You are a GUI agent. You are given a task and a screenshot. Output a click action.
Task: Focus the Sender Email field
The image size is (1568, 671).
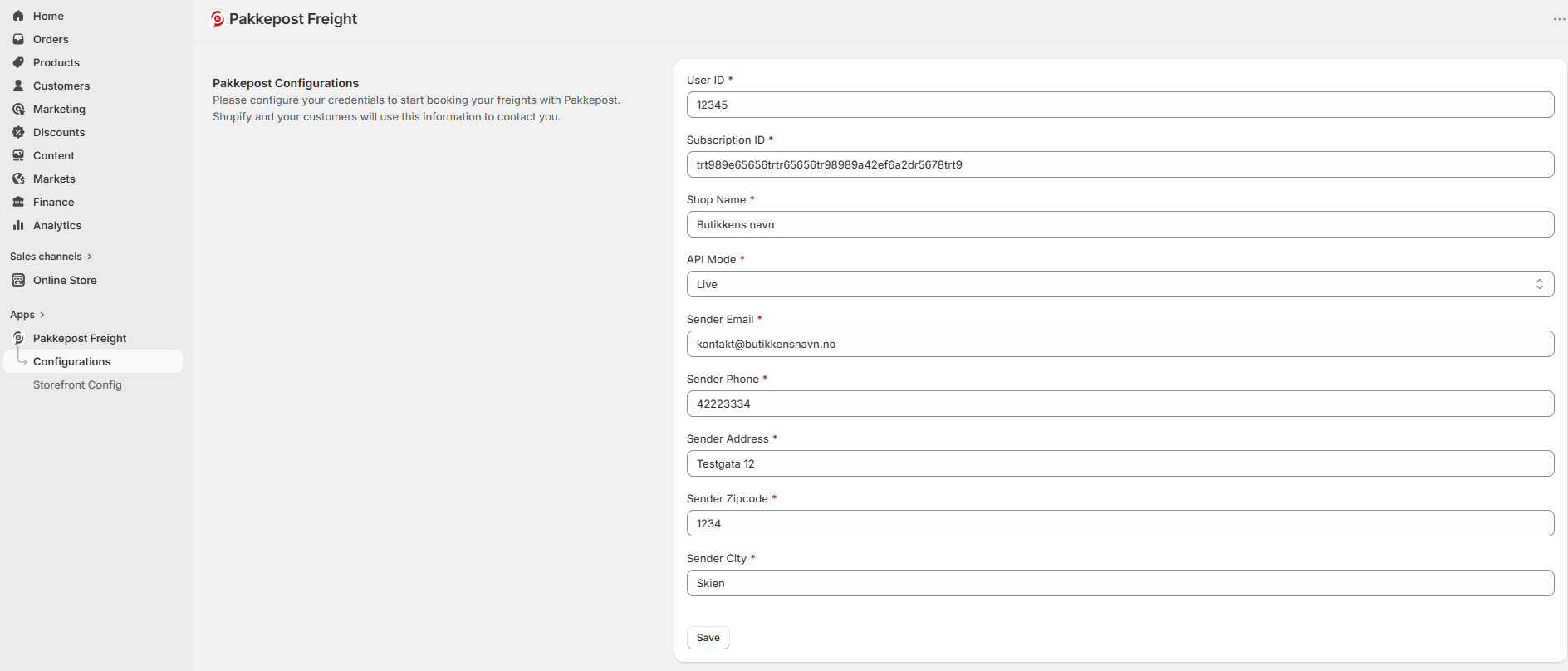point(1120,344)
